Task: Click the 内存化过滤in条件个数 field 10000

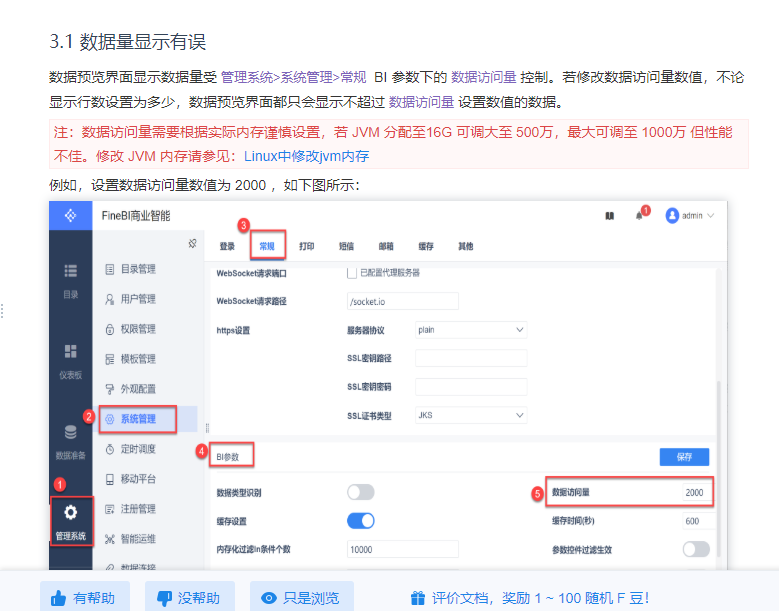Action: click(402, 549)
